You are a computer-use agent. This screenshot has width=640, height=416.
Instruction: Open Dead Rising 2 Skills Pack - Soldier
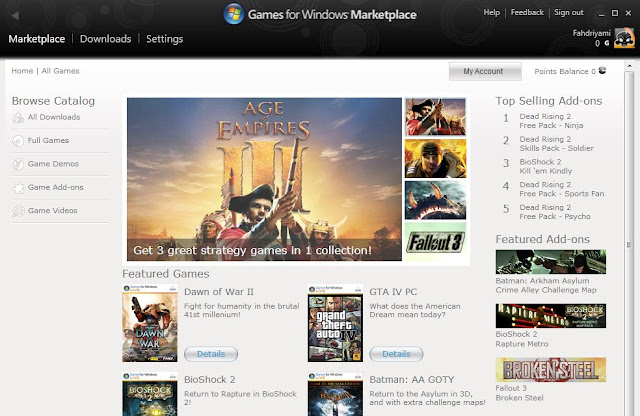click(x=556, y=144)
